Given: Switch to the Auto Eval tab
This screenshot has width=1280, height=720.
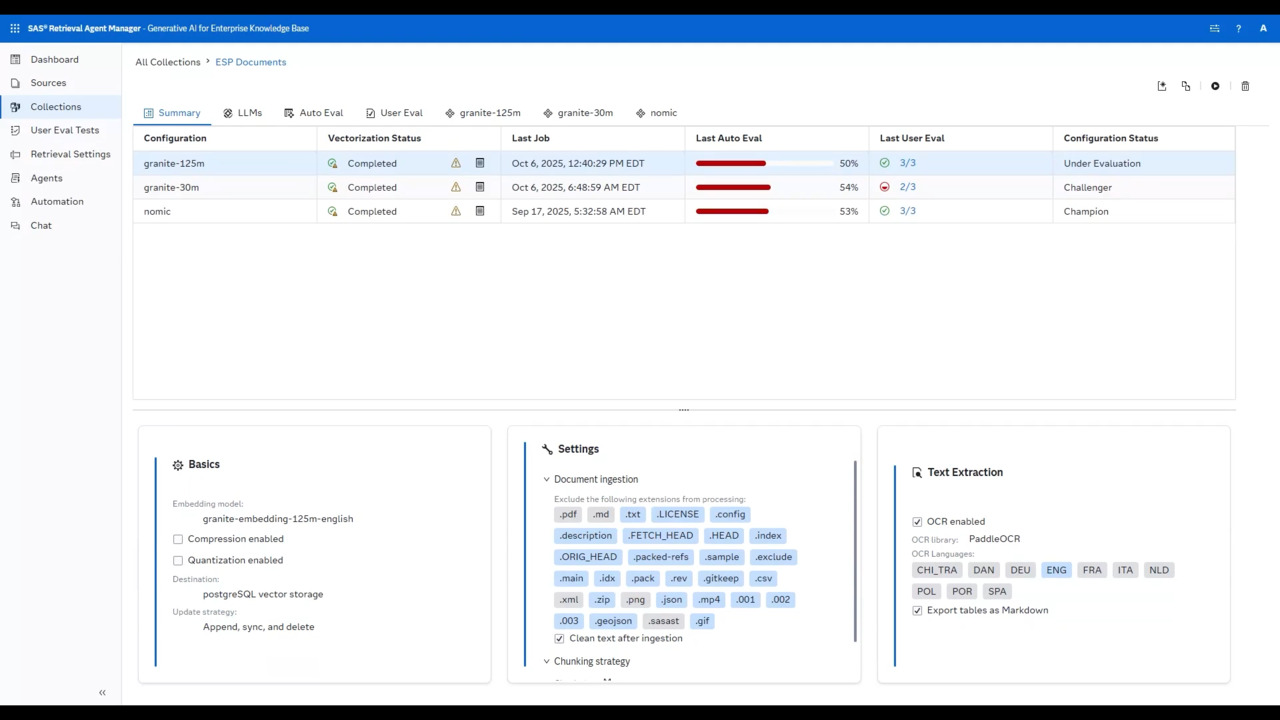Looking at the screenshot, I should tap(313, 113).
